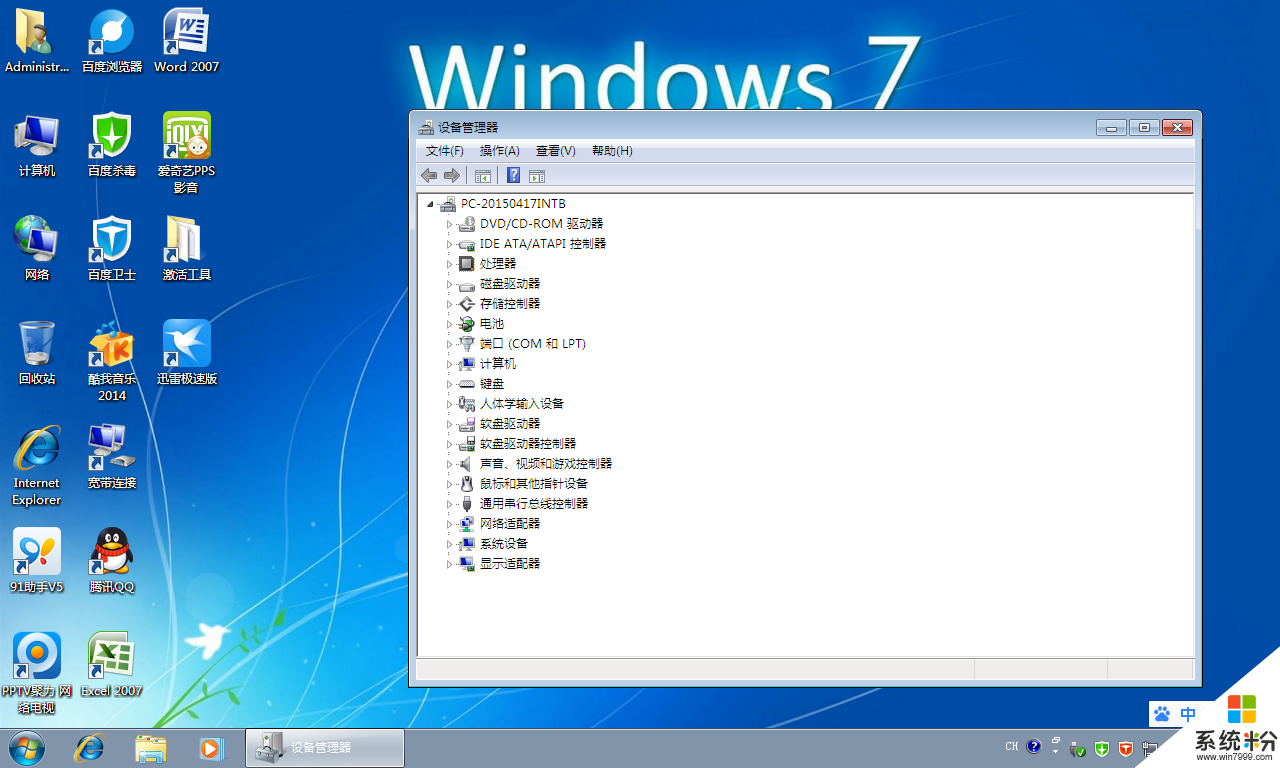Select the 迅雷极速版 desktop icon
This screenshot has height=768, width=1280.
187,352
